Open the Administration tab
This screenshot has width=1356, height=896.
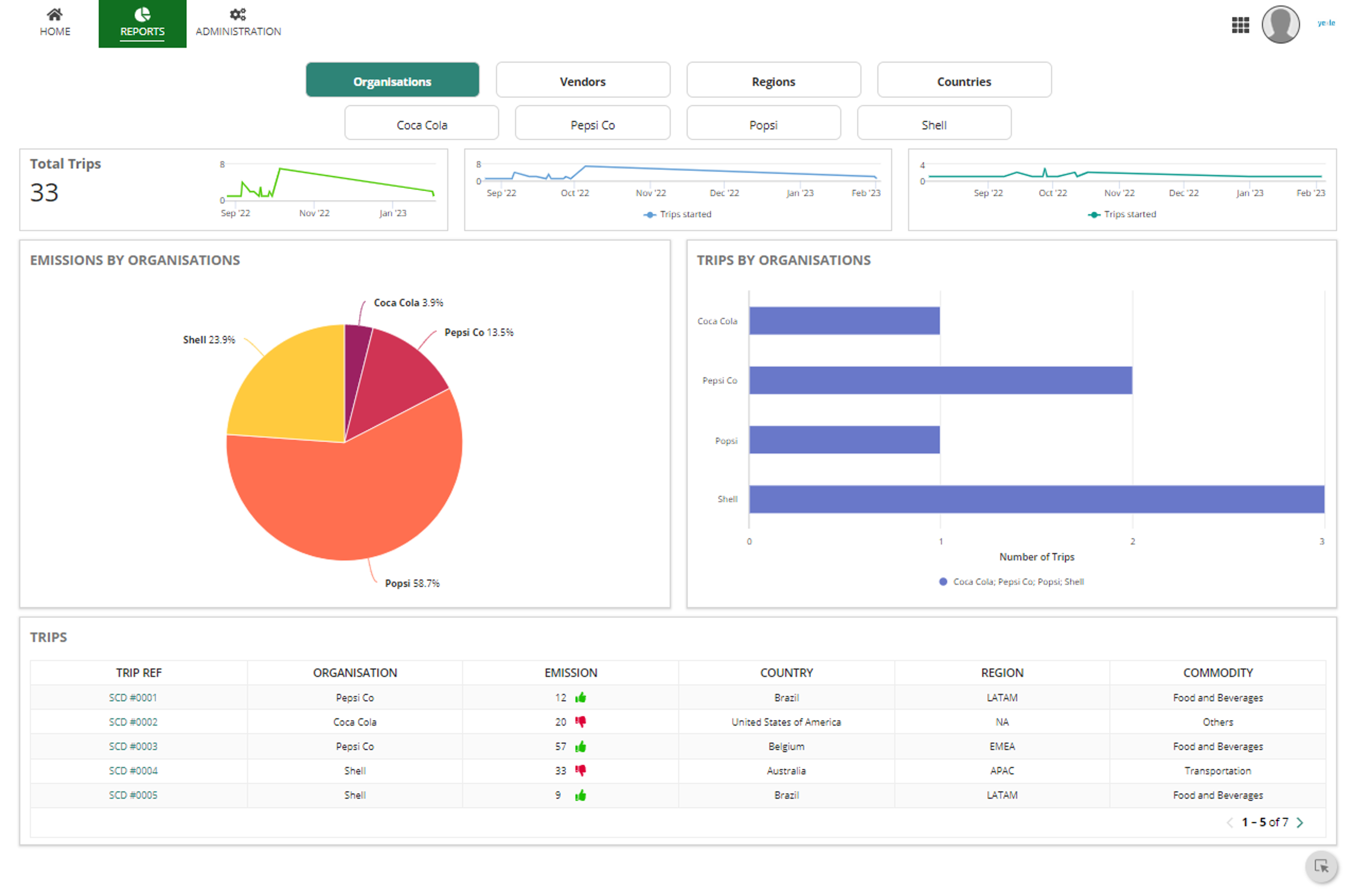(238, 23)
